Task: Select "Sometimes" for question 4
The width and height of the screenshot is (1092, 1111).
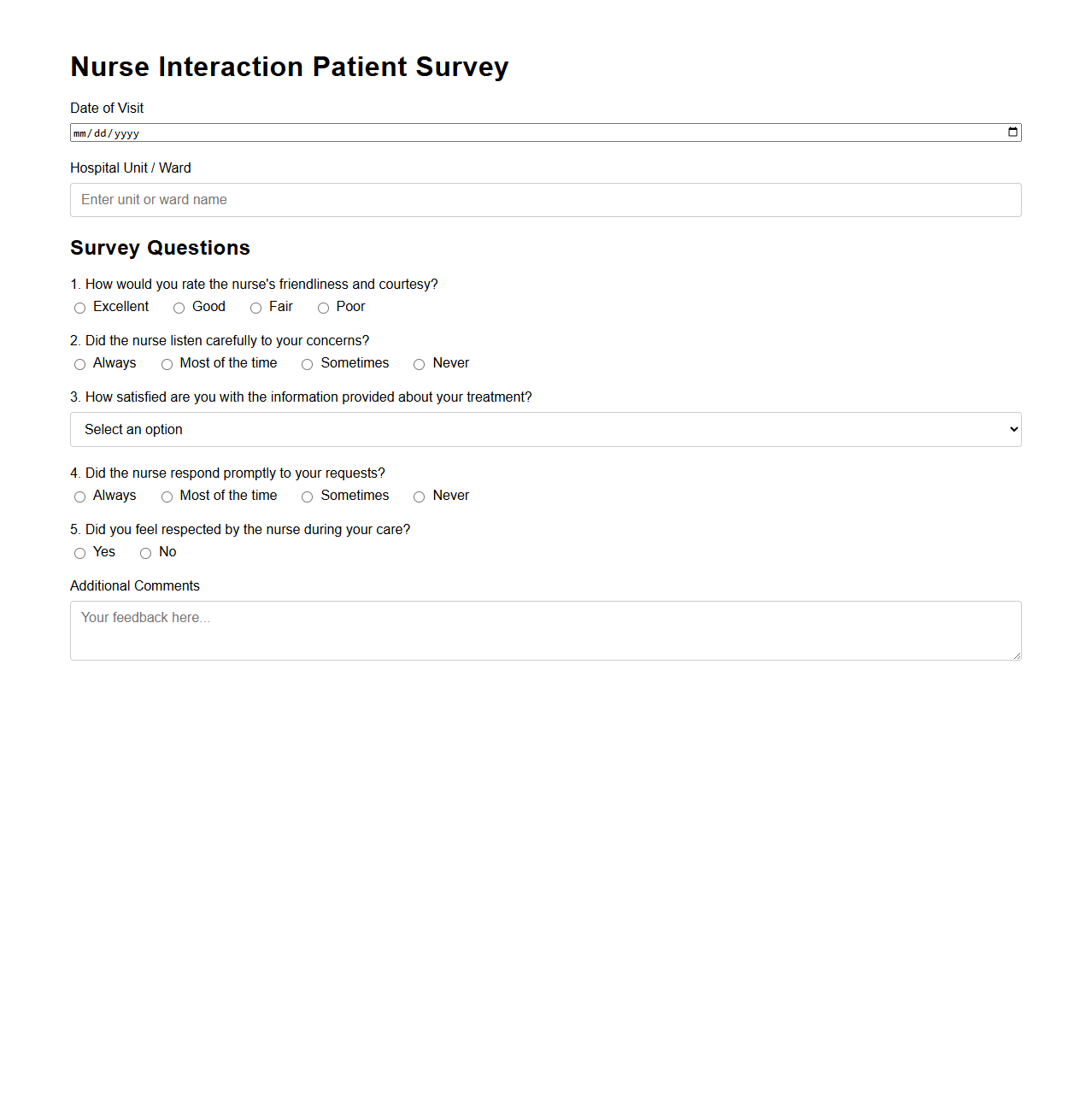Action: 307,497
